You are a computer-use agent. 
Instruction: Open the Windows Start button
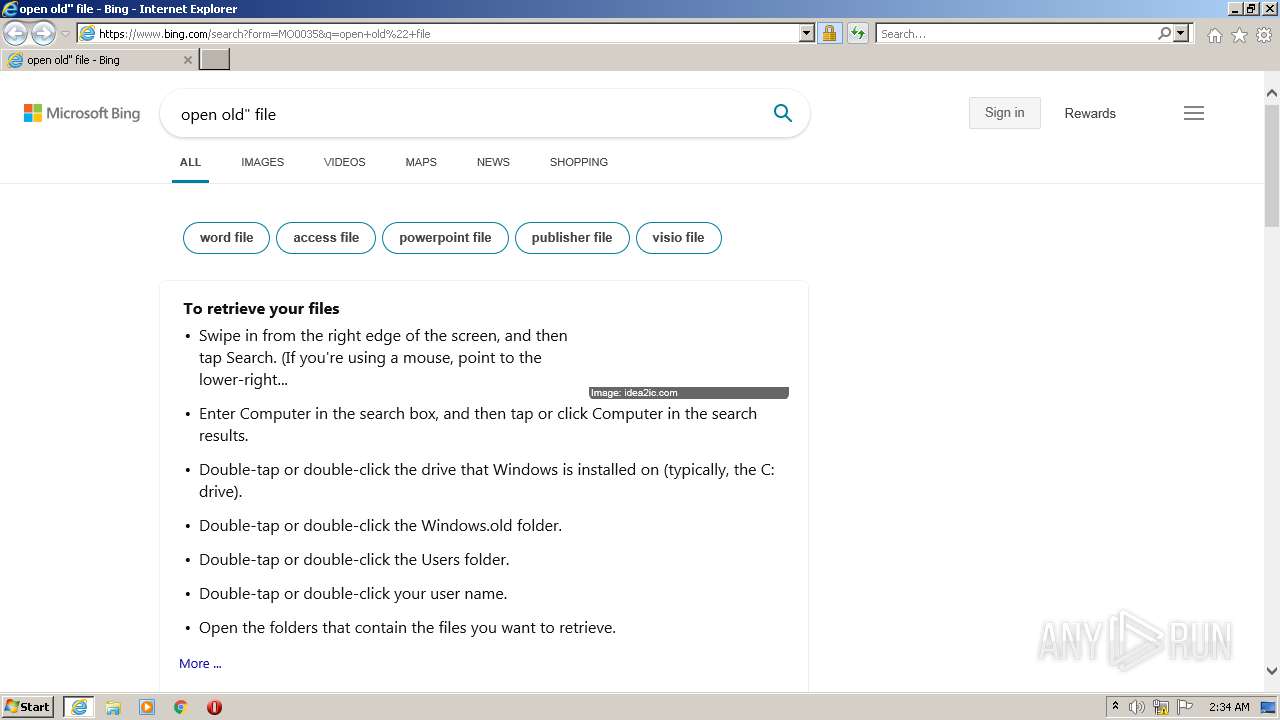pyautogui.click(x=28, y=707)
